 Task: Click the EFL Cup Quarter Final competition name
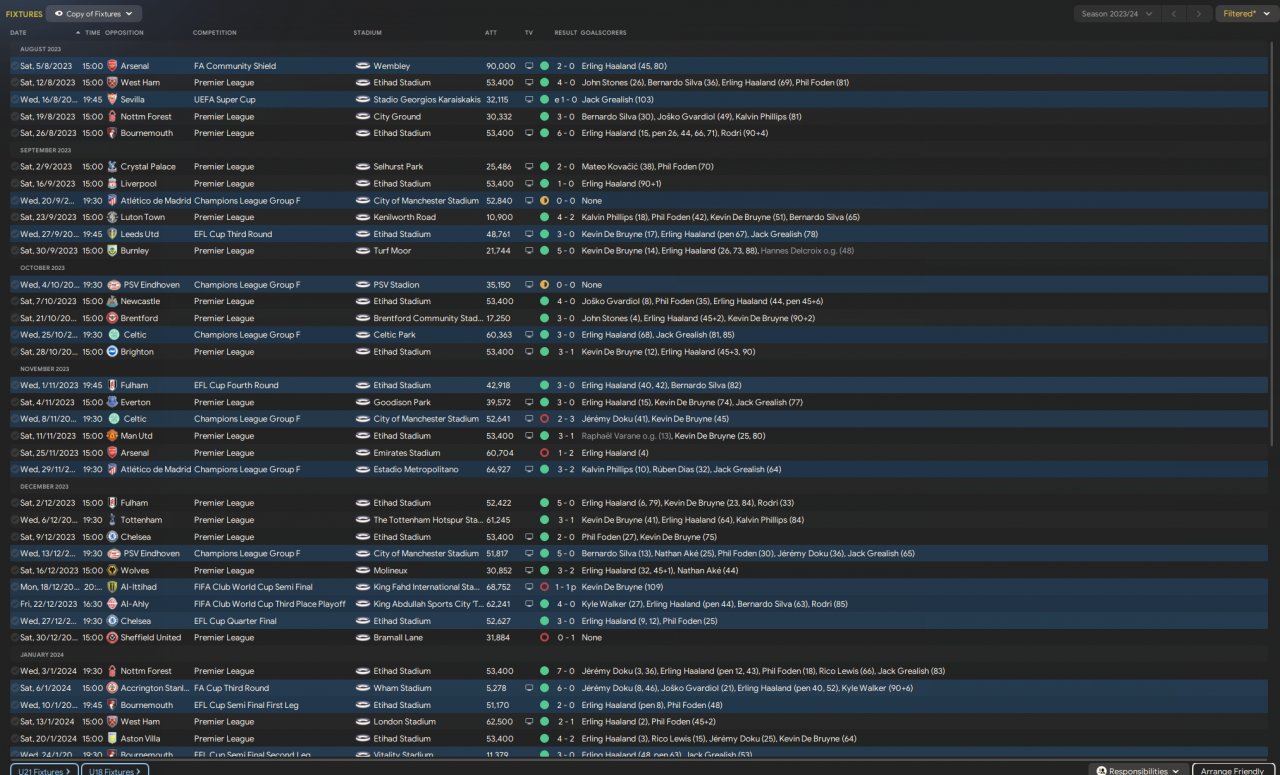point(234,621)
